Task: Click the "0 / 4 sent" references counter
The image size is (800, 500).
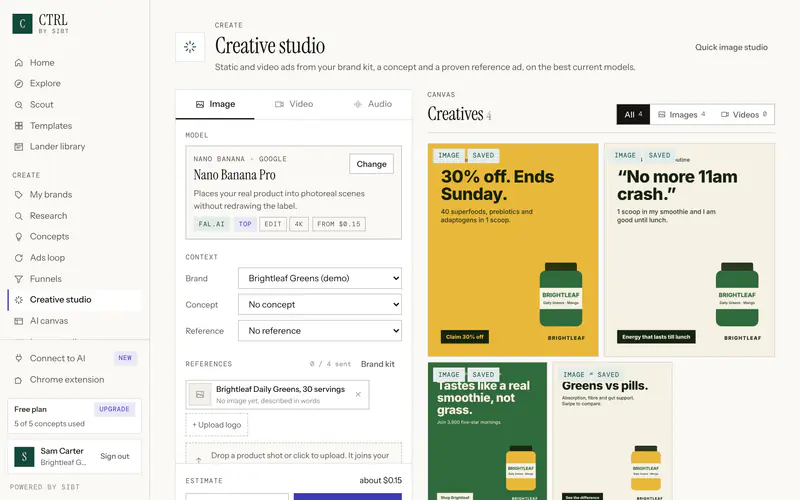Action: coord(330,364)
